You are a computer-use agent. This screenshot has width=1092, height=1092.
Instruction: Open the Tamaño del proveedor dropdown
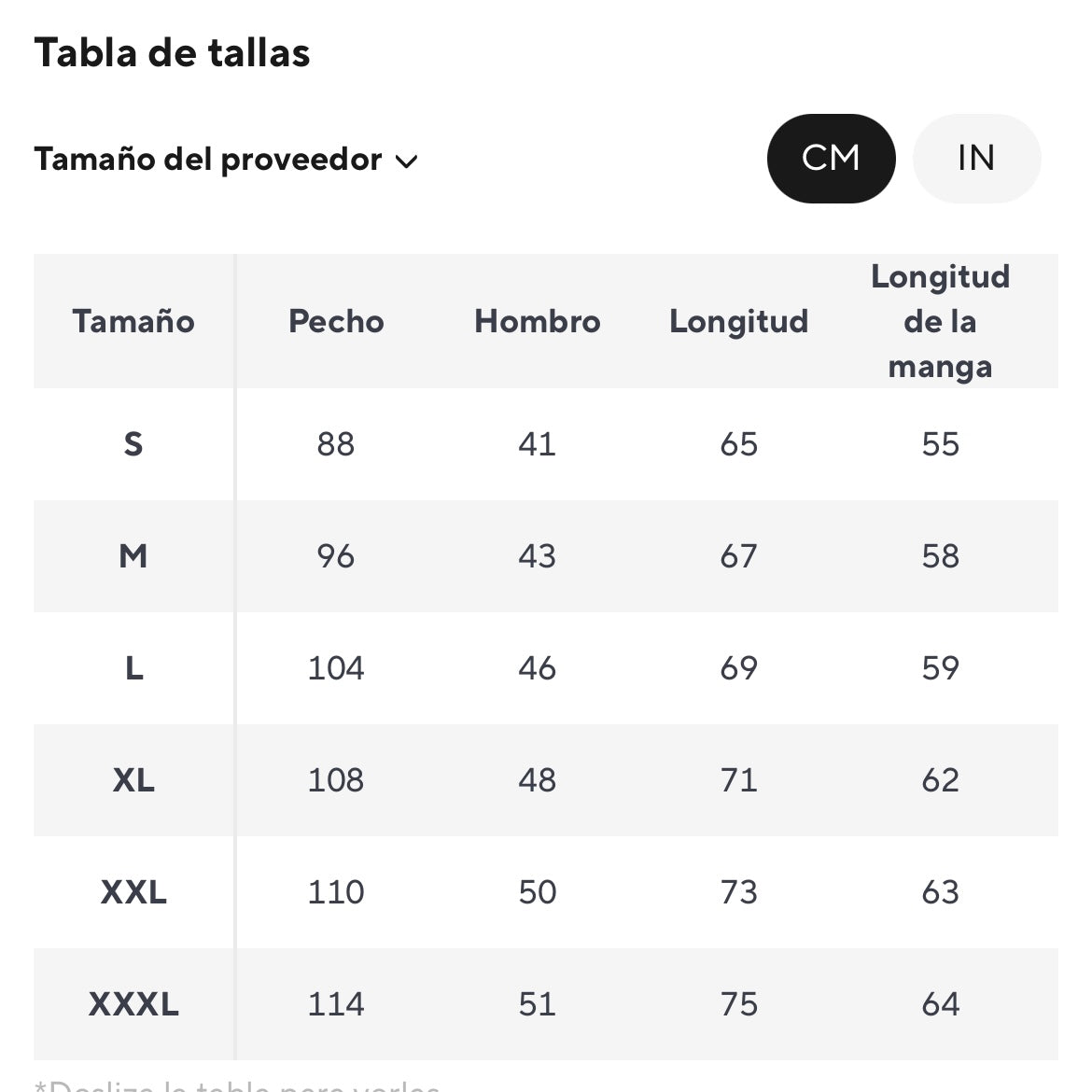point(207,160)
